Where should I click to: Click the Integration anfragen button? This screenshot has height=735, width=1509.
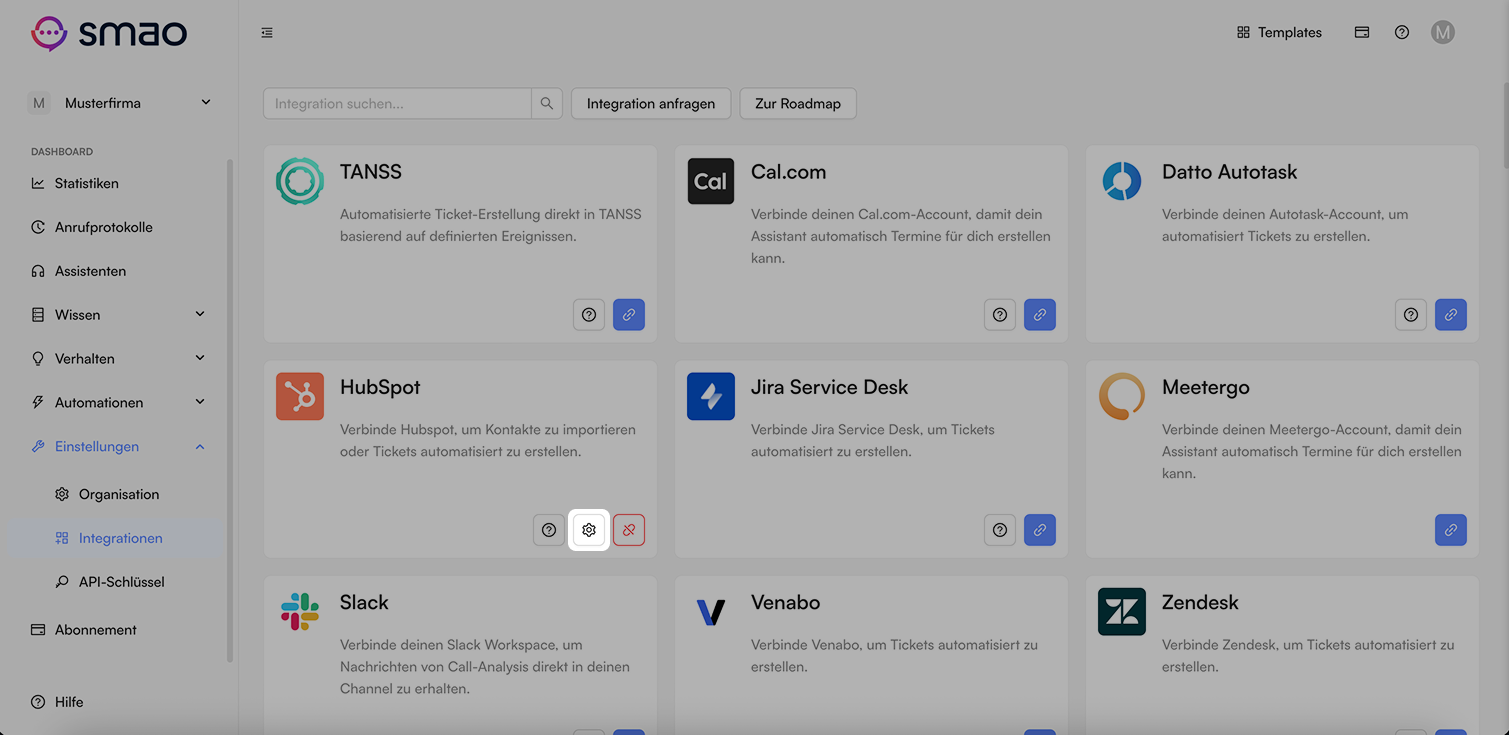click(x=651, y=103)
